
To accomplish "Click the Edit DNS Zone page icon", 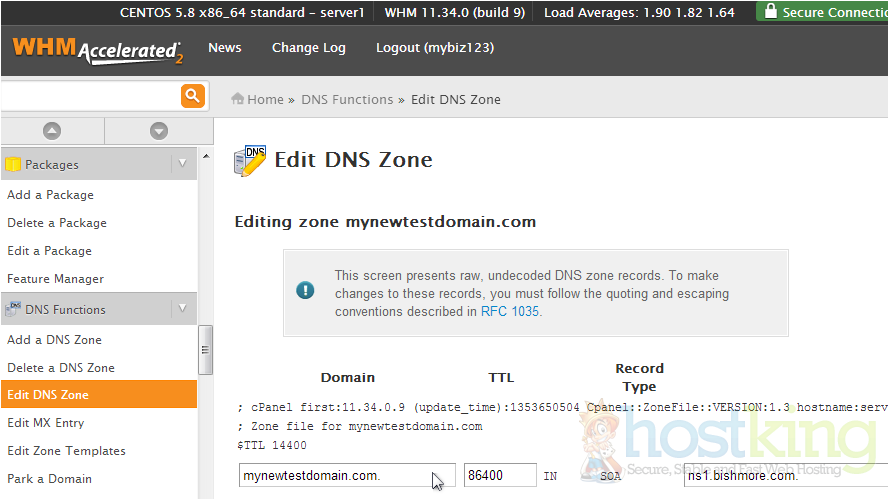I will [250, 160].
